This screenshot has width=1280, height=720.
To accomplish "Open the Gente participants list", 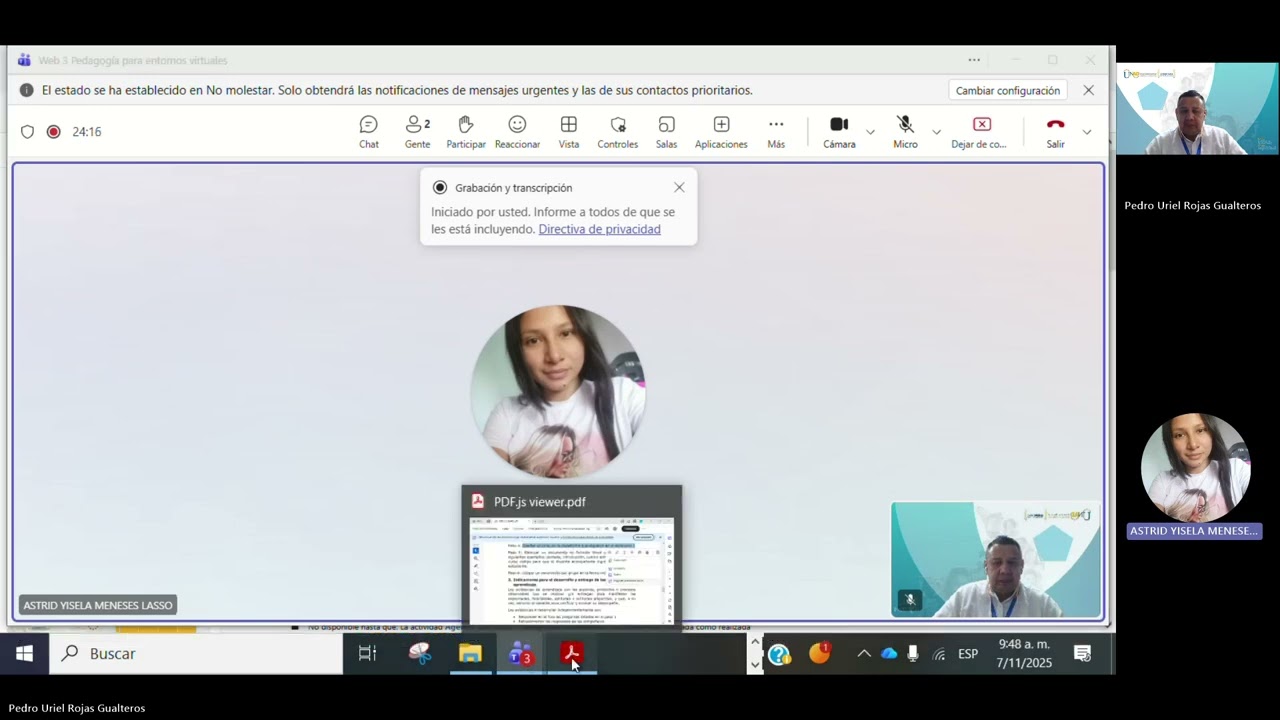I will click(417, 132).
